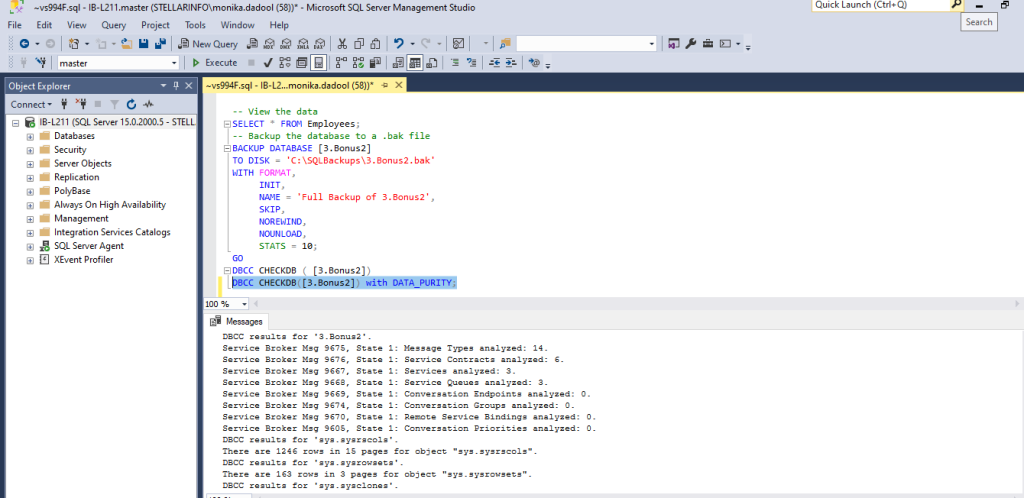The height and width of the screenshot is (498, 1024).
Task: Open the Project menu
Action: coord(155,25)
